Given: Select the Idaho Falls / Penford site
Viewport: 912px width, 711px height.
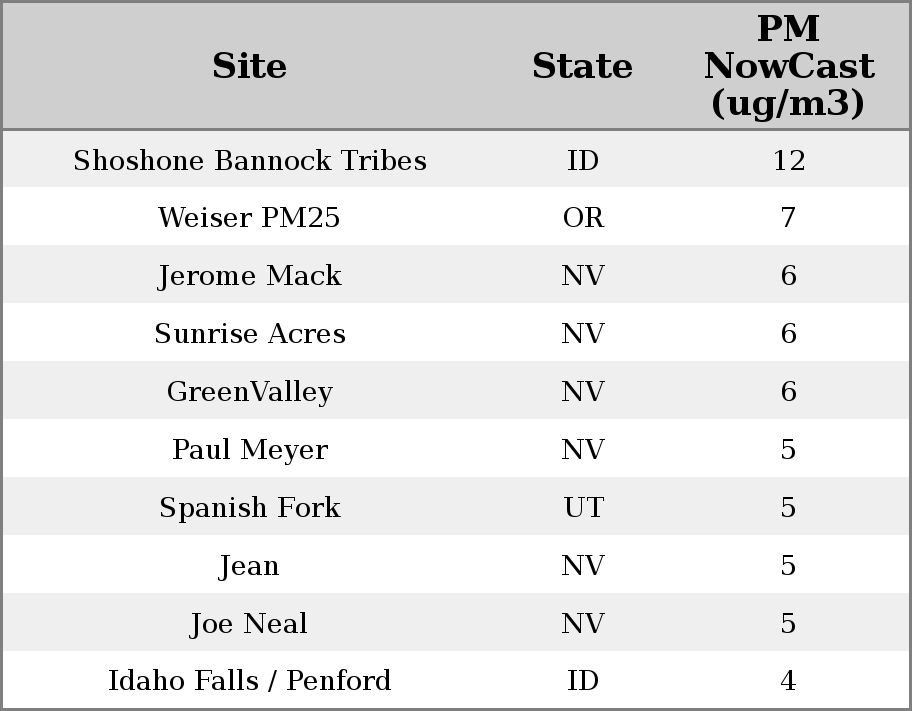Looking at the screenshot, I should 249,681.
